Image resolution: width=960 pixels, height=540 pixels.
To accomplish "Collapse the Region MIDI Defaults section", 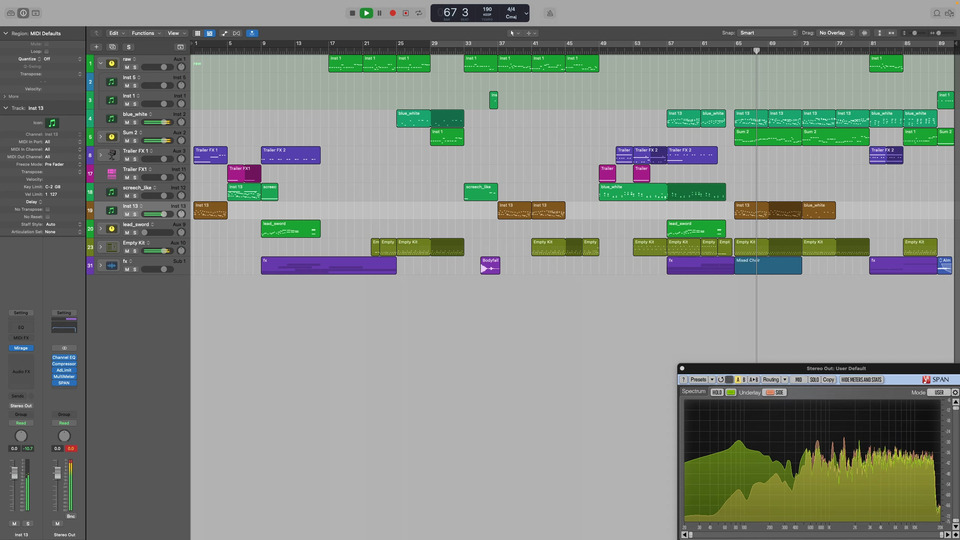I will point(6,33).
